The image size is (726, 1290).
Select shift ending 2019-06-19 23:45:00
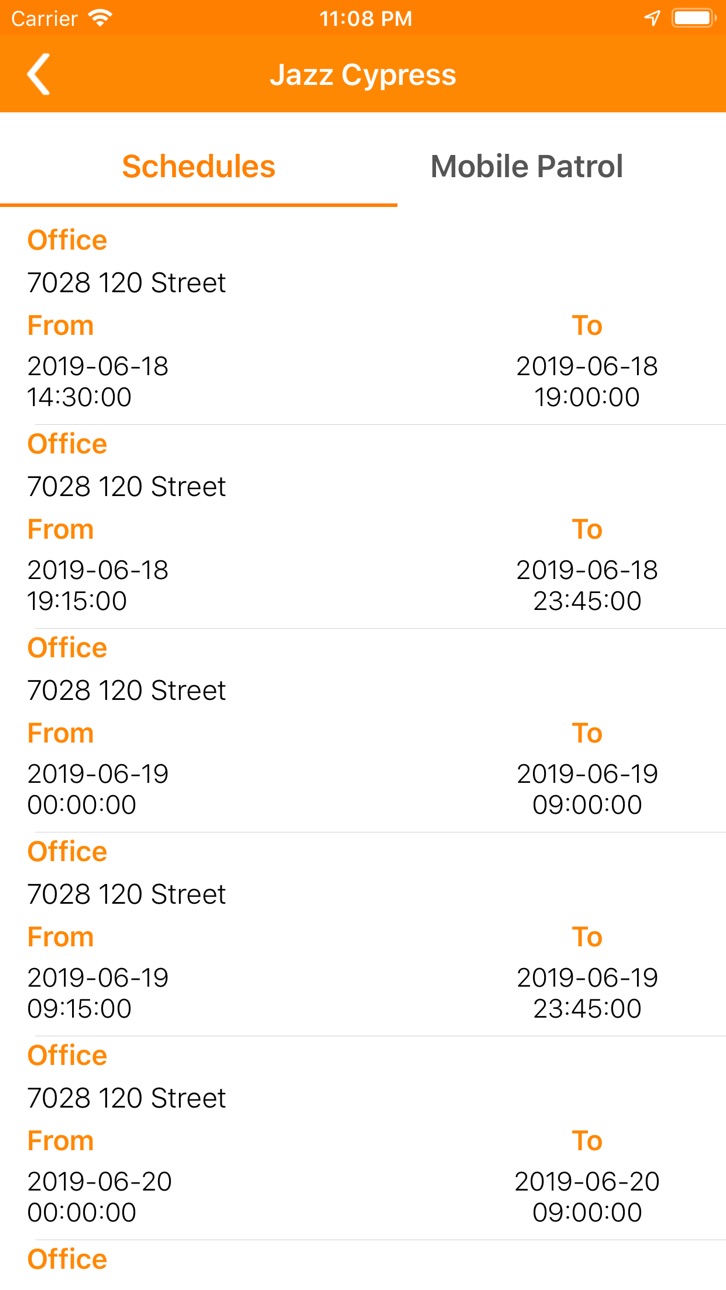pyautogui.click(x=587, y=993)
